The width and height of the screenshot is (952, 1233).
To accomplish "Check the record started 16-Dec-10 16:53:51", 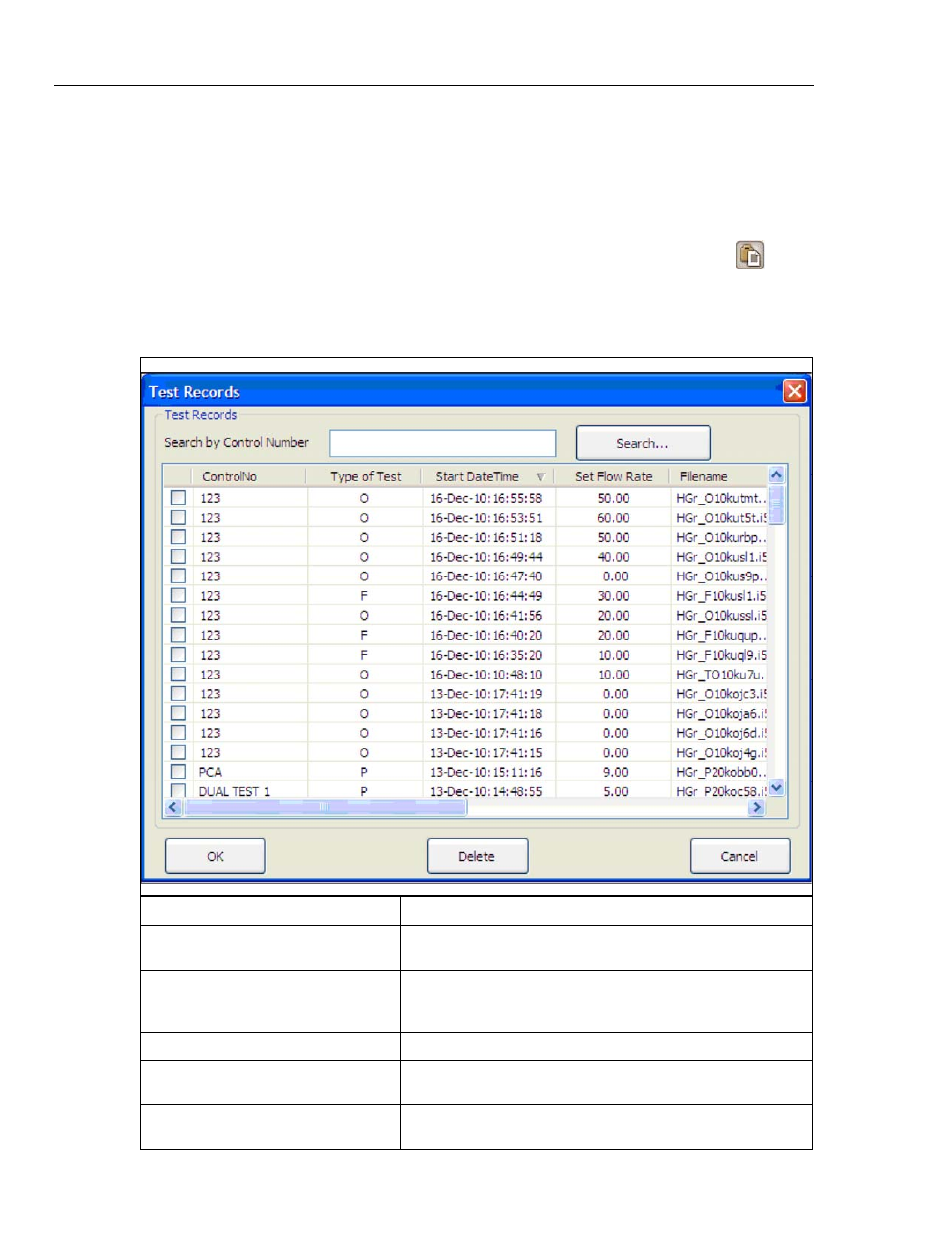I will pyautogui.click(x=178, y=517).
